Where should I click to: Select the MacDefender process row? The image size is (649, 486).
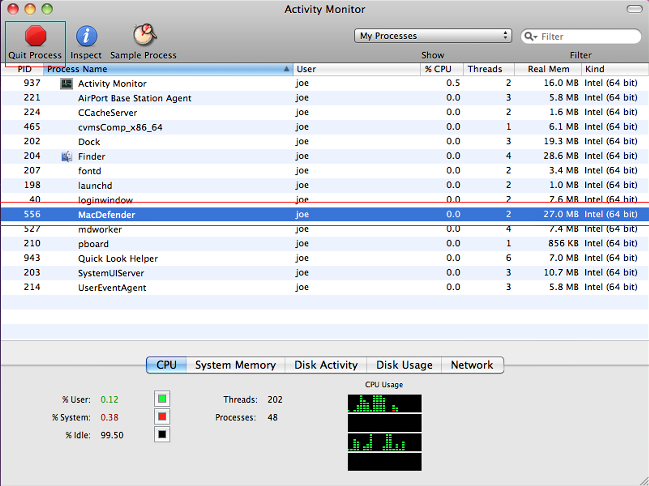[x=300, y=214]
